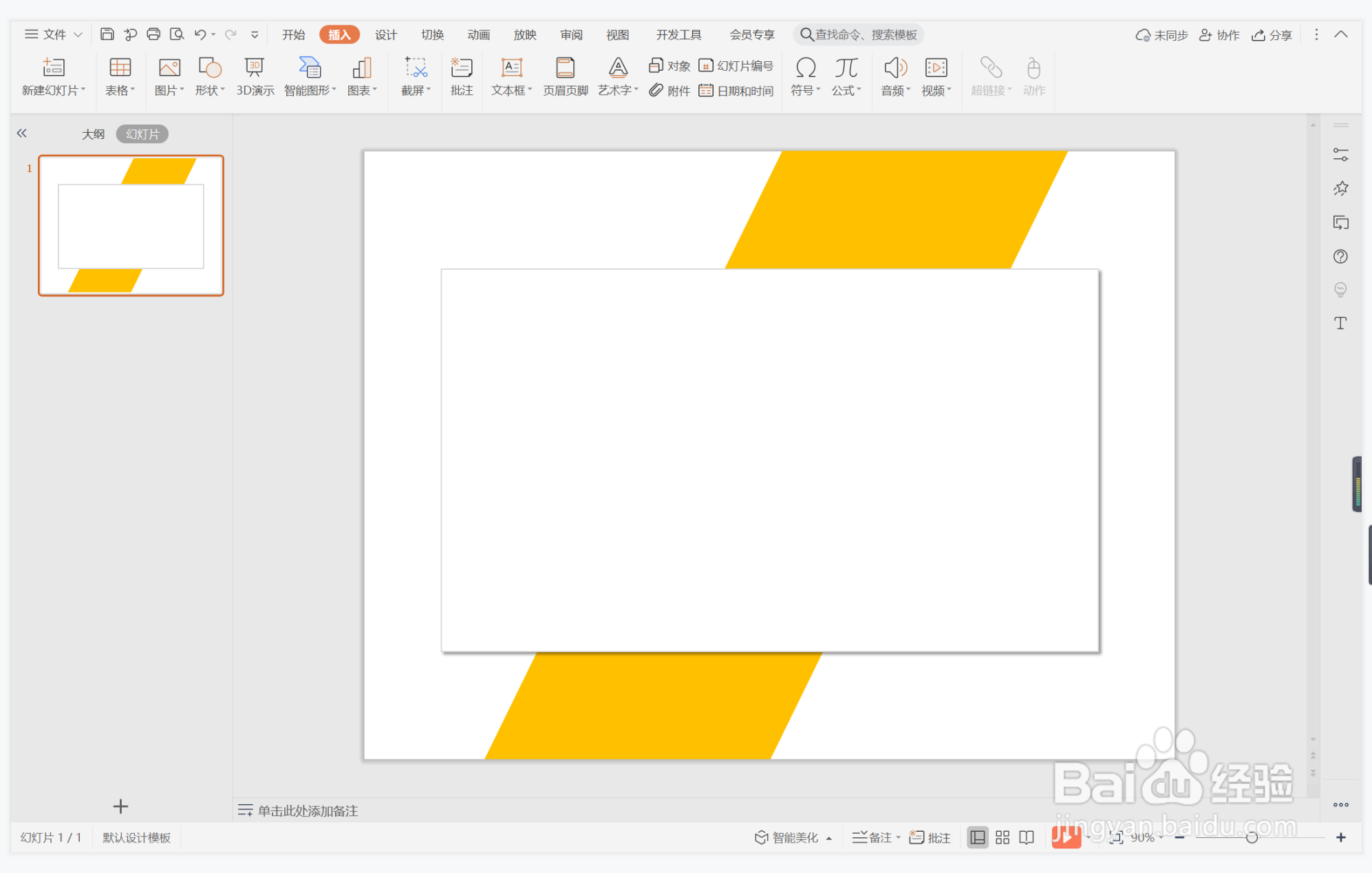Screen dimensions: 1372x873
Task: Open the 设计 design tab
Action: [x=385, y=34]
